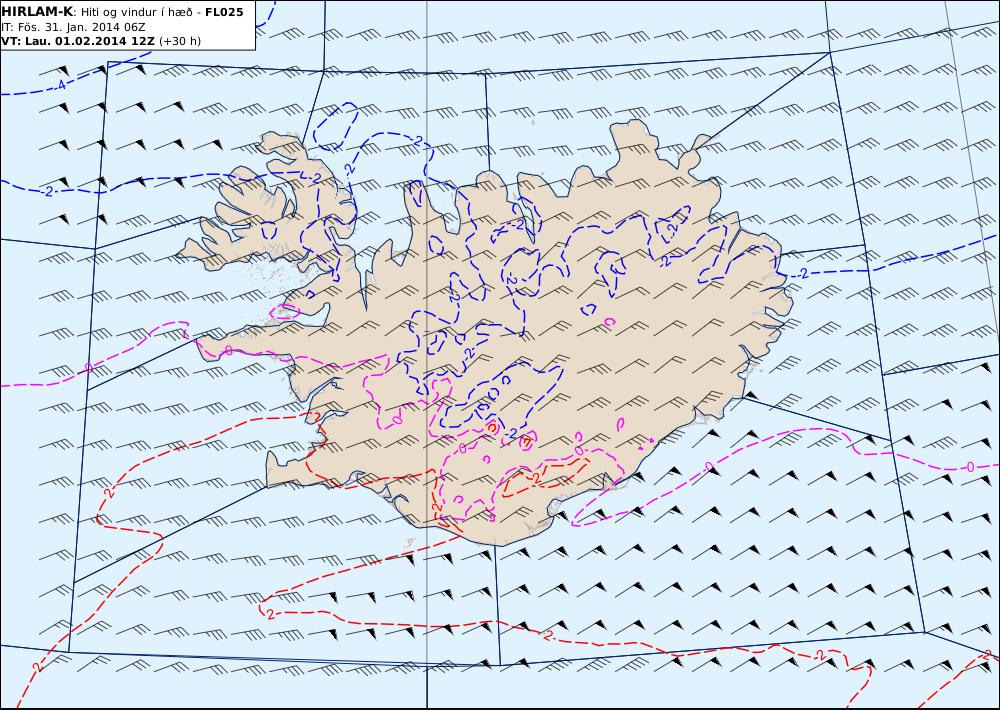1000x710 pixels.
Task: Select the FL025 flight level label
Action: coord(224,12)
